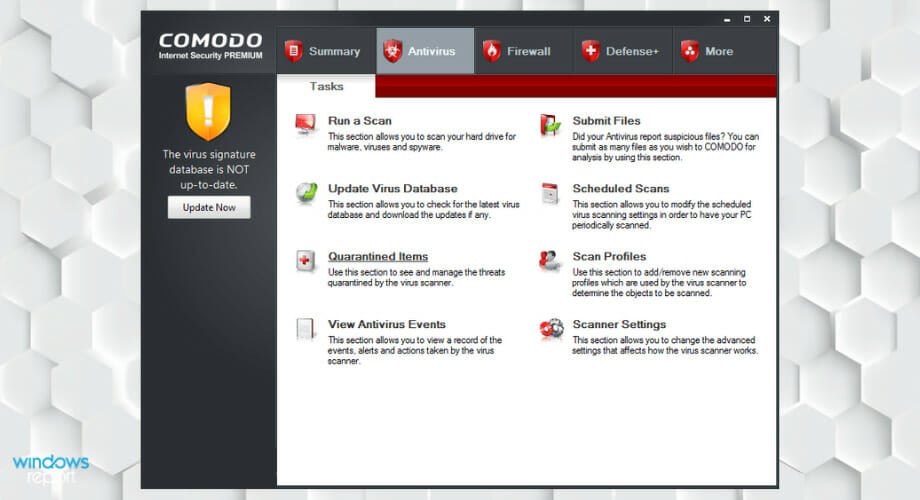The image size is (920, 500).
Task: Click the Update Virus Database globe icon
Action: [306, 192]
